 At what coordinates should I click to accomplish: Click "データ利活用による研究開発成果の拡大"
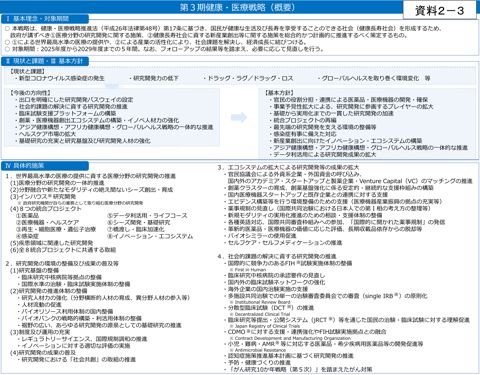(323, 155)
